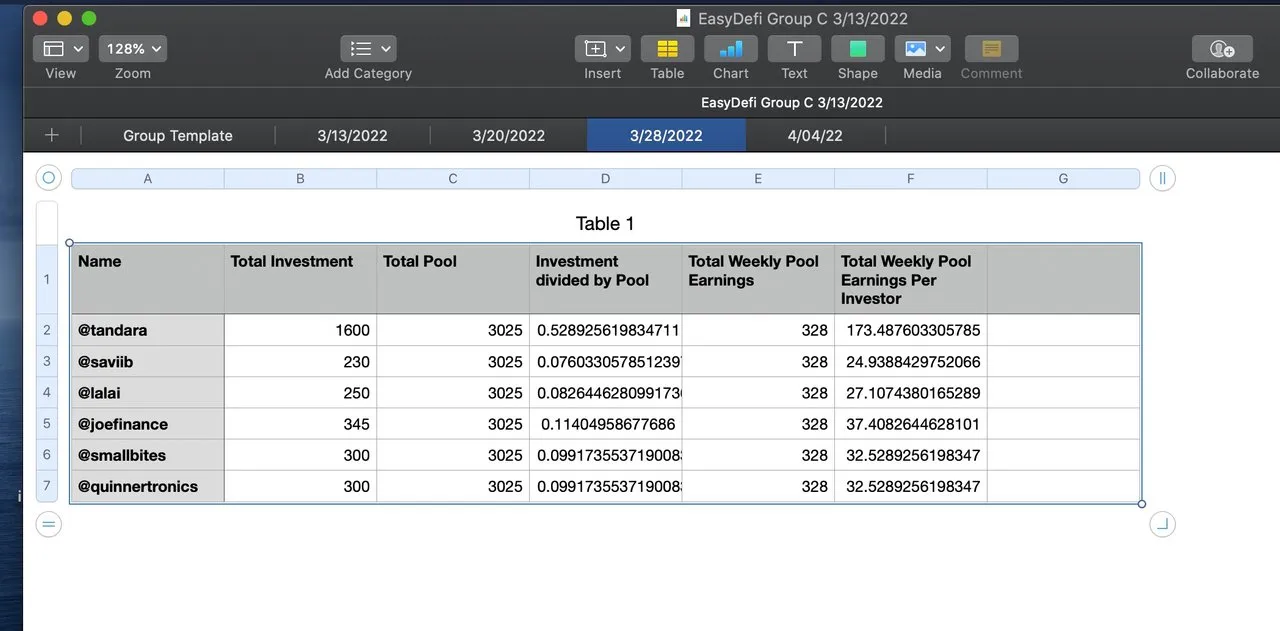This screenshot has width=1280, height=631.
Task: Open the Add Category dropdown
Action: [x=368, y=48]
